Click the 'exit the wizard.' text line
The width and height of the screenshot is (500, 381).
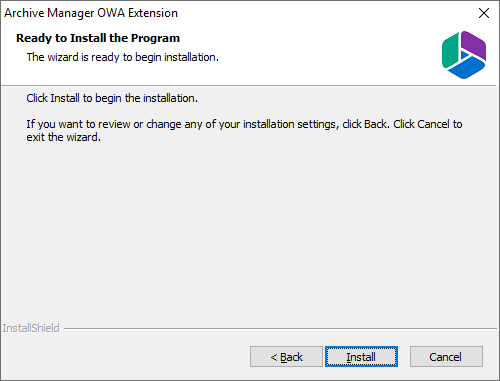64,137
